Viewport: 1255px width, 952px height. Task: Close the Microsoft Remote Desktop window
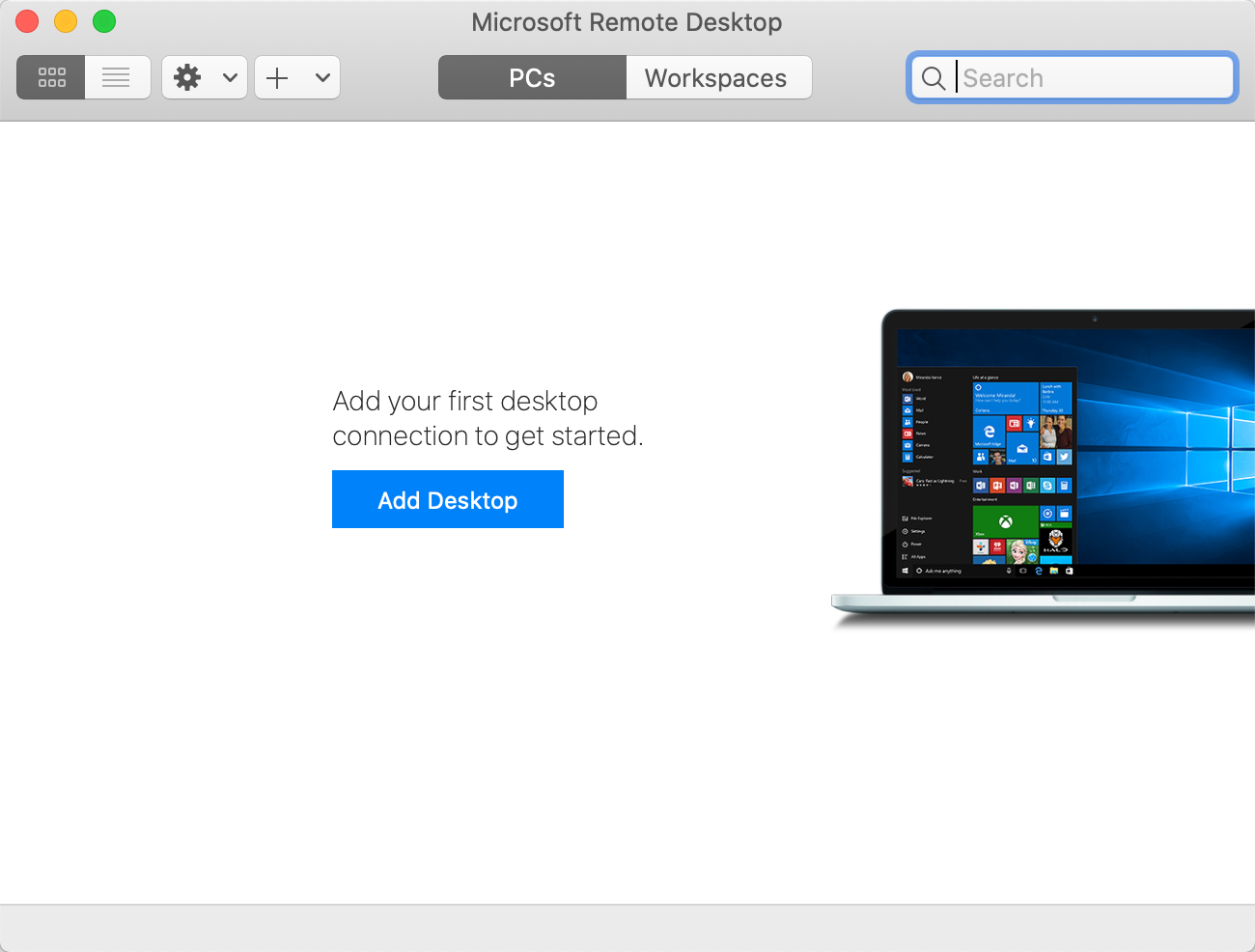27,21
